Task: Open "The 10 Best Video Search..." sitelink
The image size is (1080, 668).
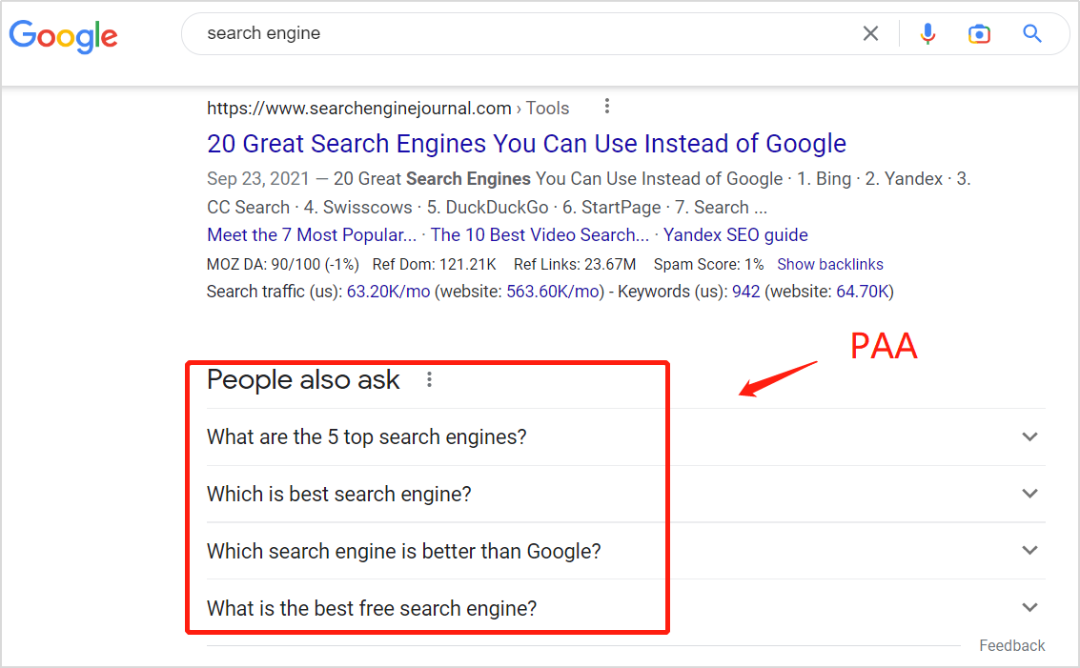Action: tap(540, 235)
